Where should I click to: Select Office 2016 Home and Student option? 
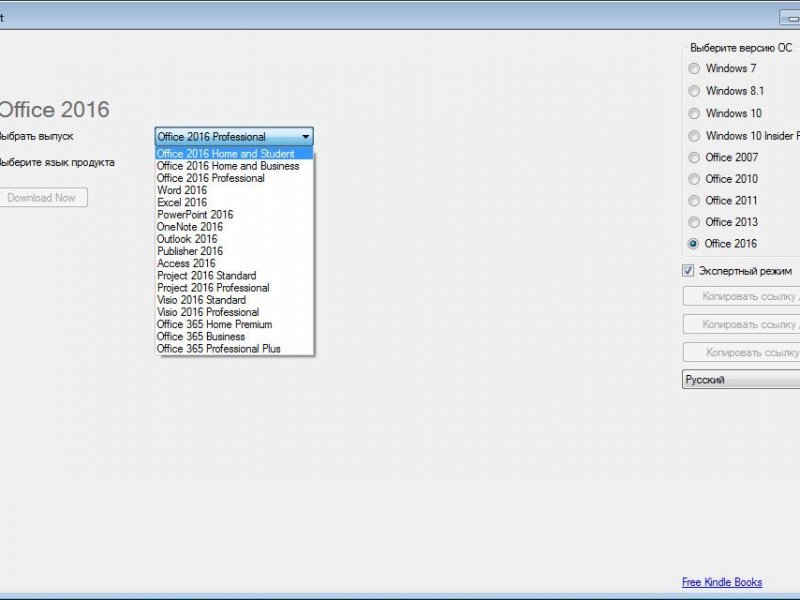click(x=234, y=154)
